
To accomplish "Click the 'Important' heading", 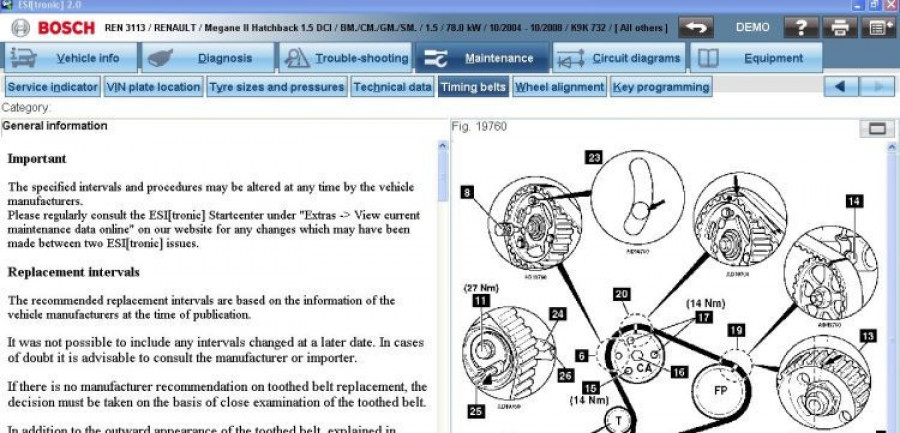I will coord(37,158).
